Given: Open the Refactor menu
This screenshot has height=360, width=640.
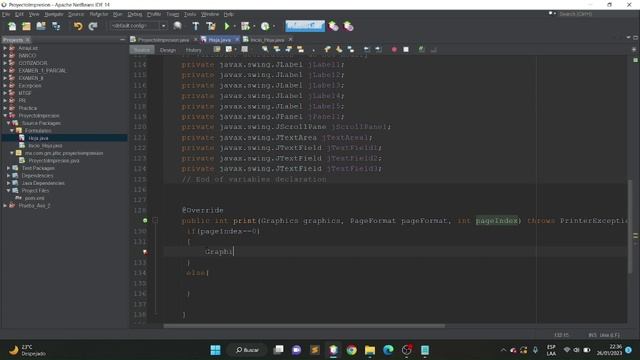Looking at the screenshot, I should (x=98, y=14).
